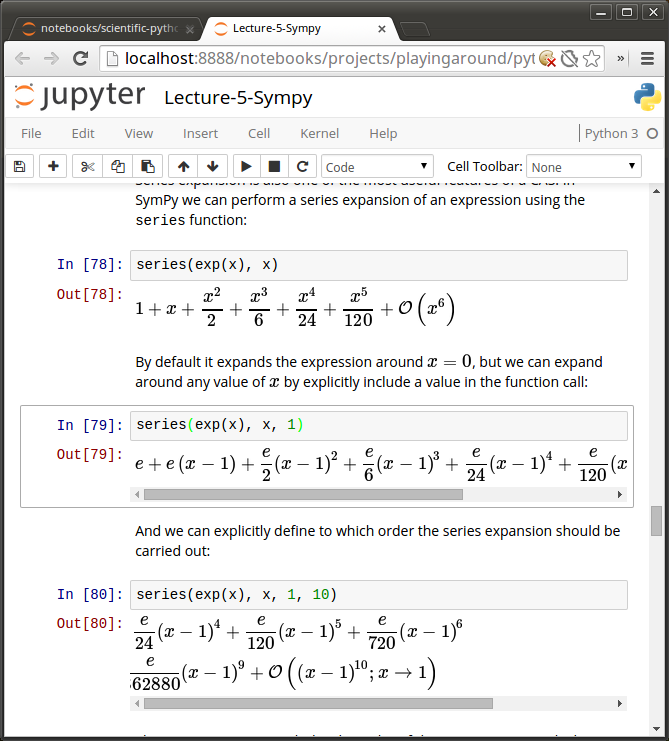
Task: Click left arrow of Out[79] scrollbar
Action: pyautogui.click(x=137, y=494)
